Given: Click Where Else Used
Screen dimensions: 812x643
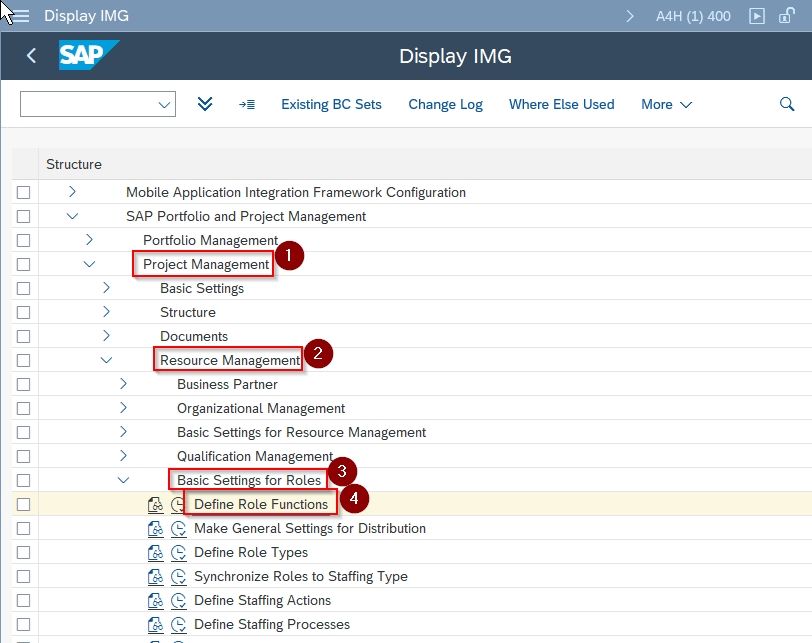Looking at the screenshot, I should (561, 105).
